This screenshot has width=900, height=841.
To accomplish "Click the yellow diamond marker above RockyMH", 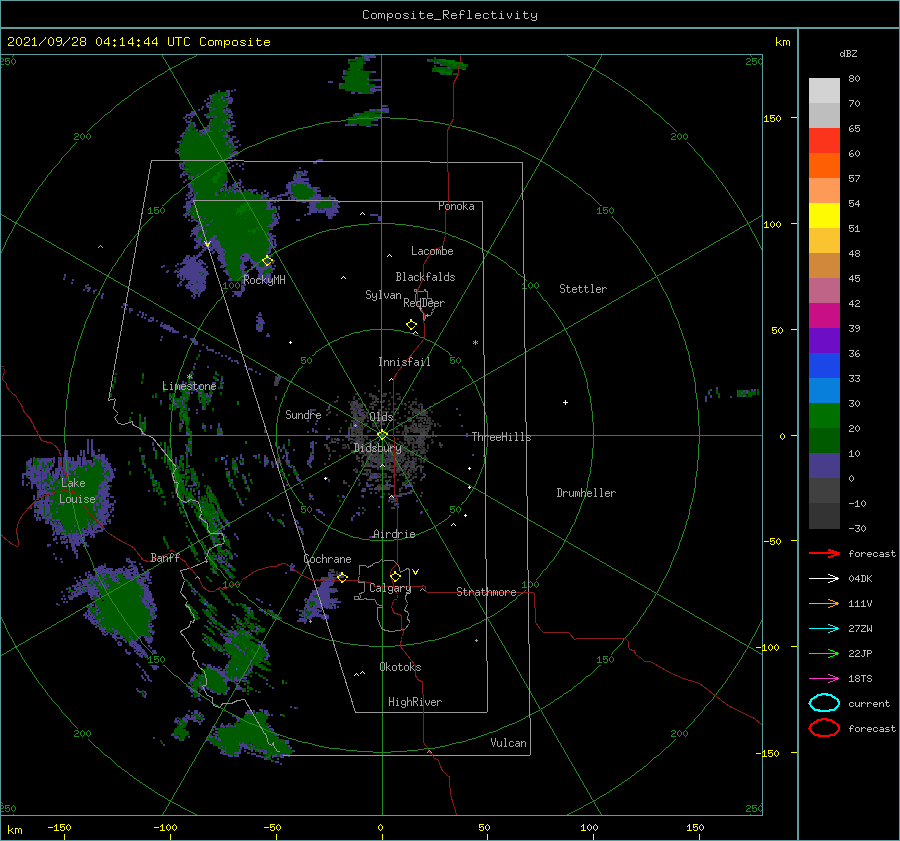I will pos(267,261).
